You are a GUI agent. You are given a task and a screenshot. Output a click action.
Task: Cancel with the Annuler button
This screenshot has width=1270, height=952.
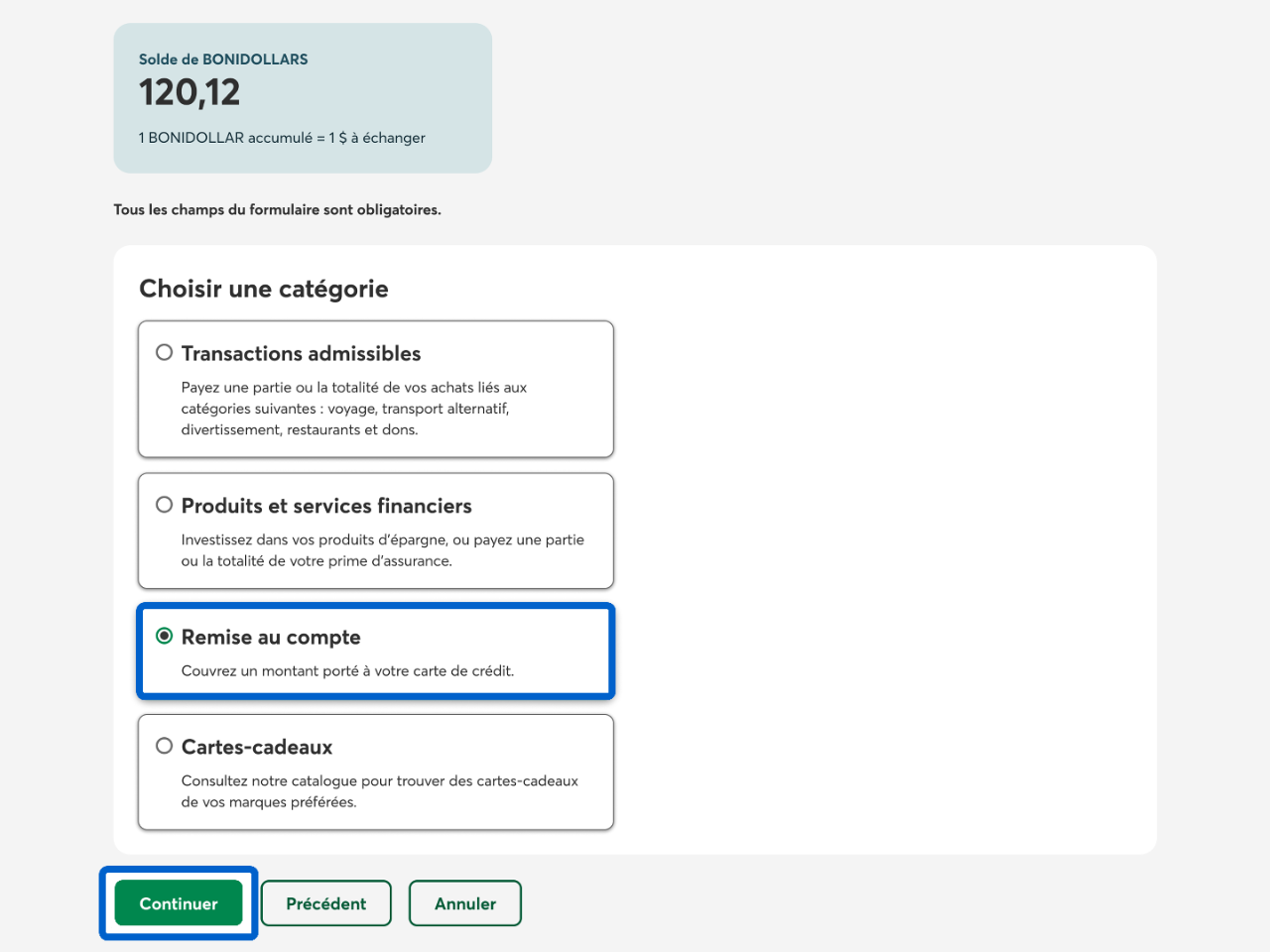click(x=465, y=903)
